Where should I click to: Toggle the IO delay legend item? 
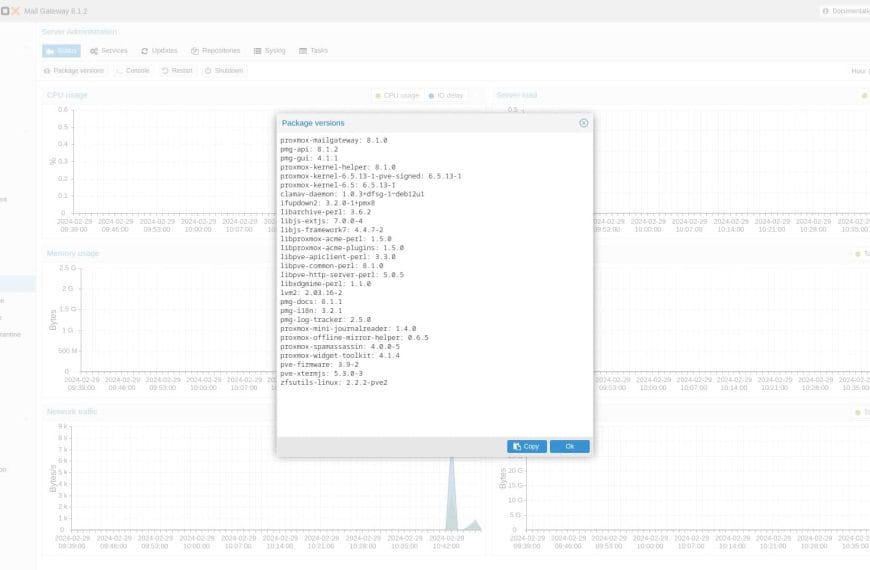446,95
